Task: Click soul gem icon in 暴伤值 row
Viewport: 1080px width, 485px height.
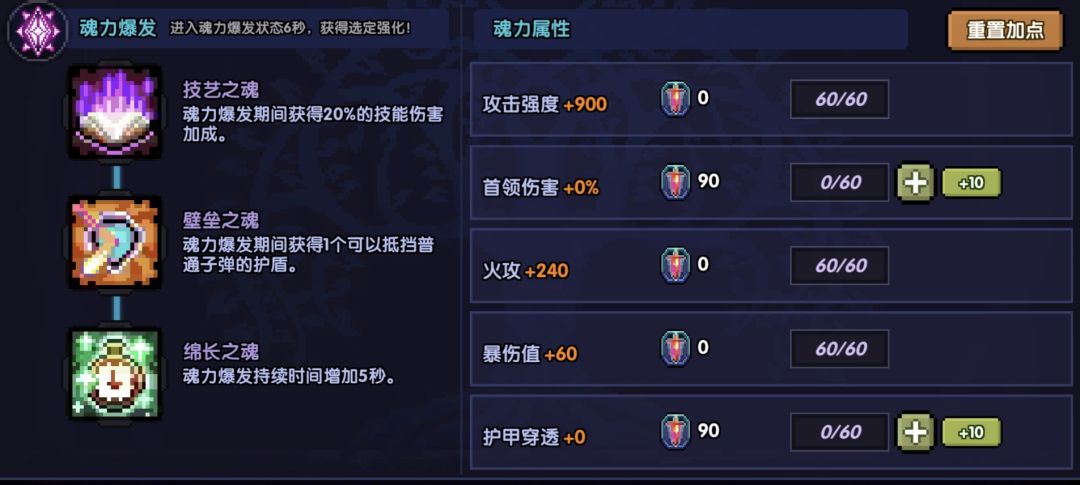Action: [676, 349]
